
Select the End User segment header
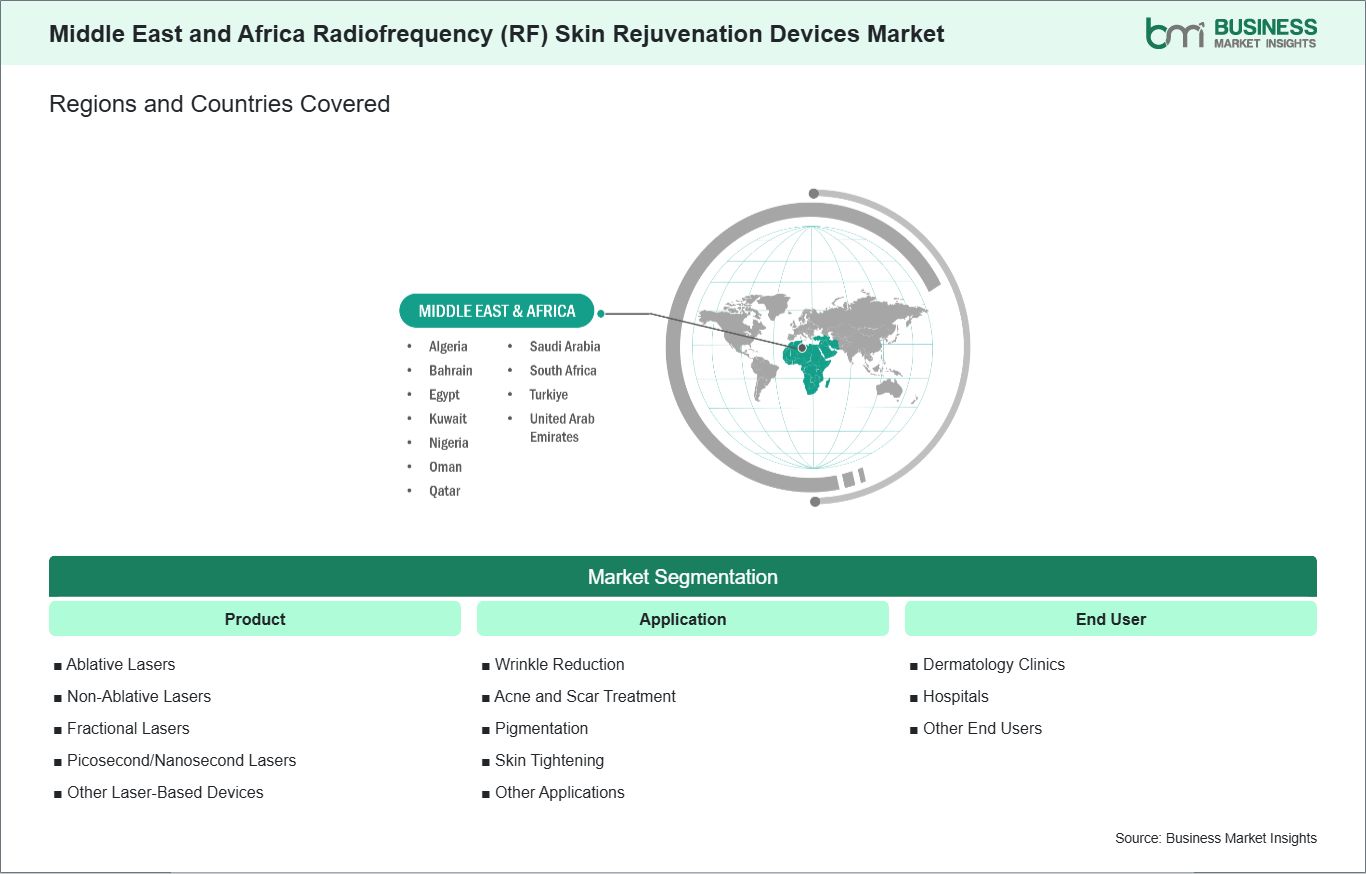coord(1111,619)
